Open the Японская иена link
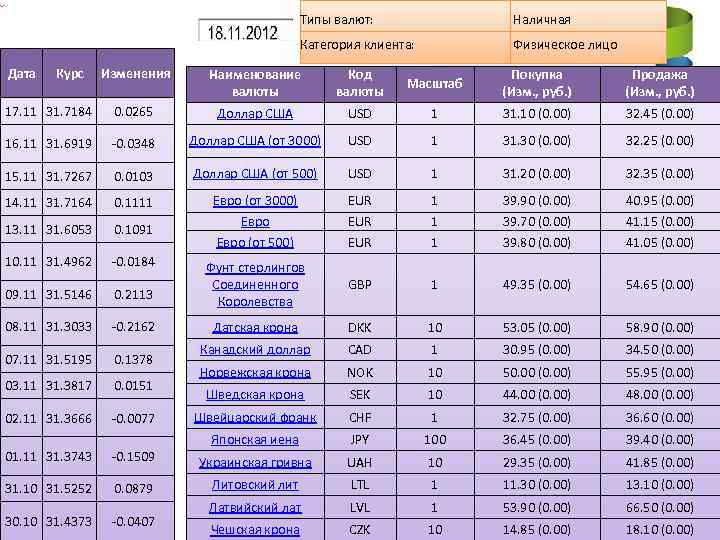Image resolution: width=720 pixels, height=540 pixels. (255, 439)
